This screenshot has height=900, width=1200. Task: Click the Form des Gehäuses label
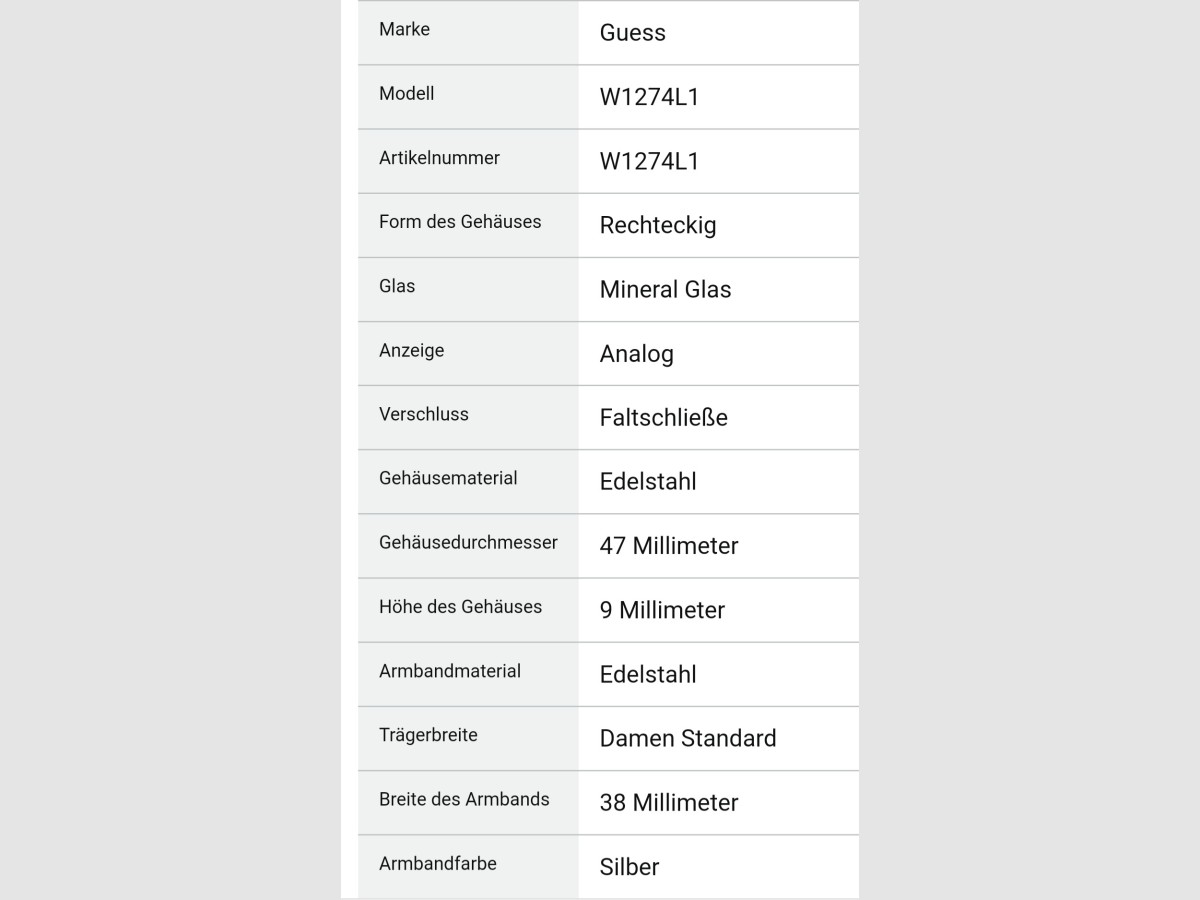460,222
